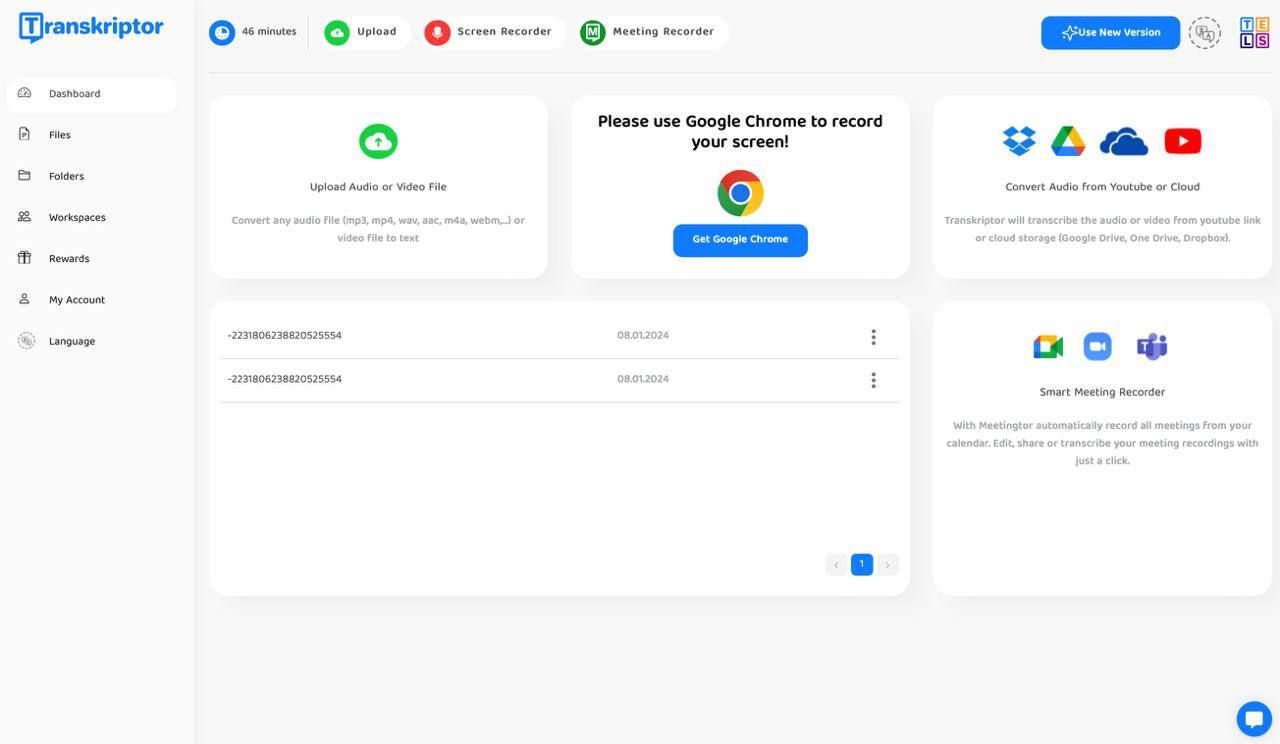Click the Dropbox cloud import icon
1280x744 pixels.
click(1018, 140)
